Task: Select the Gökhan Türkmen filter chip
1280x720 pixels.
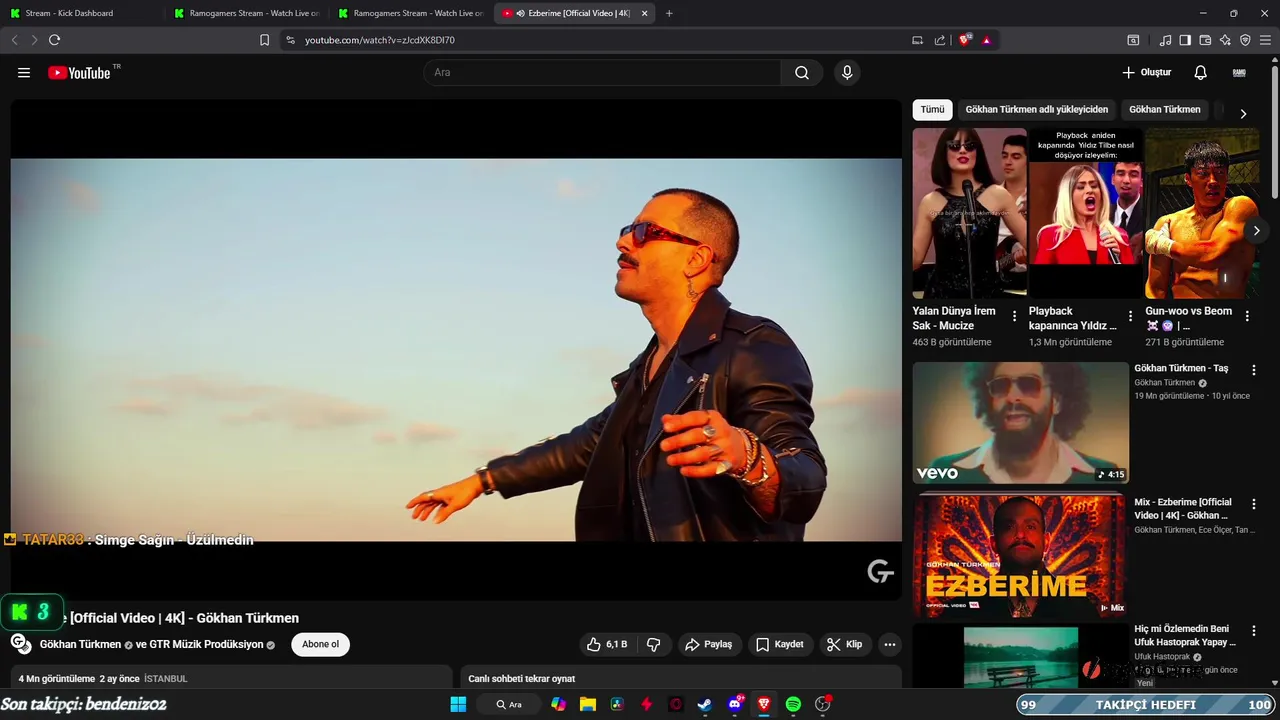Action: tap(1165, 110)
